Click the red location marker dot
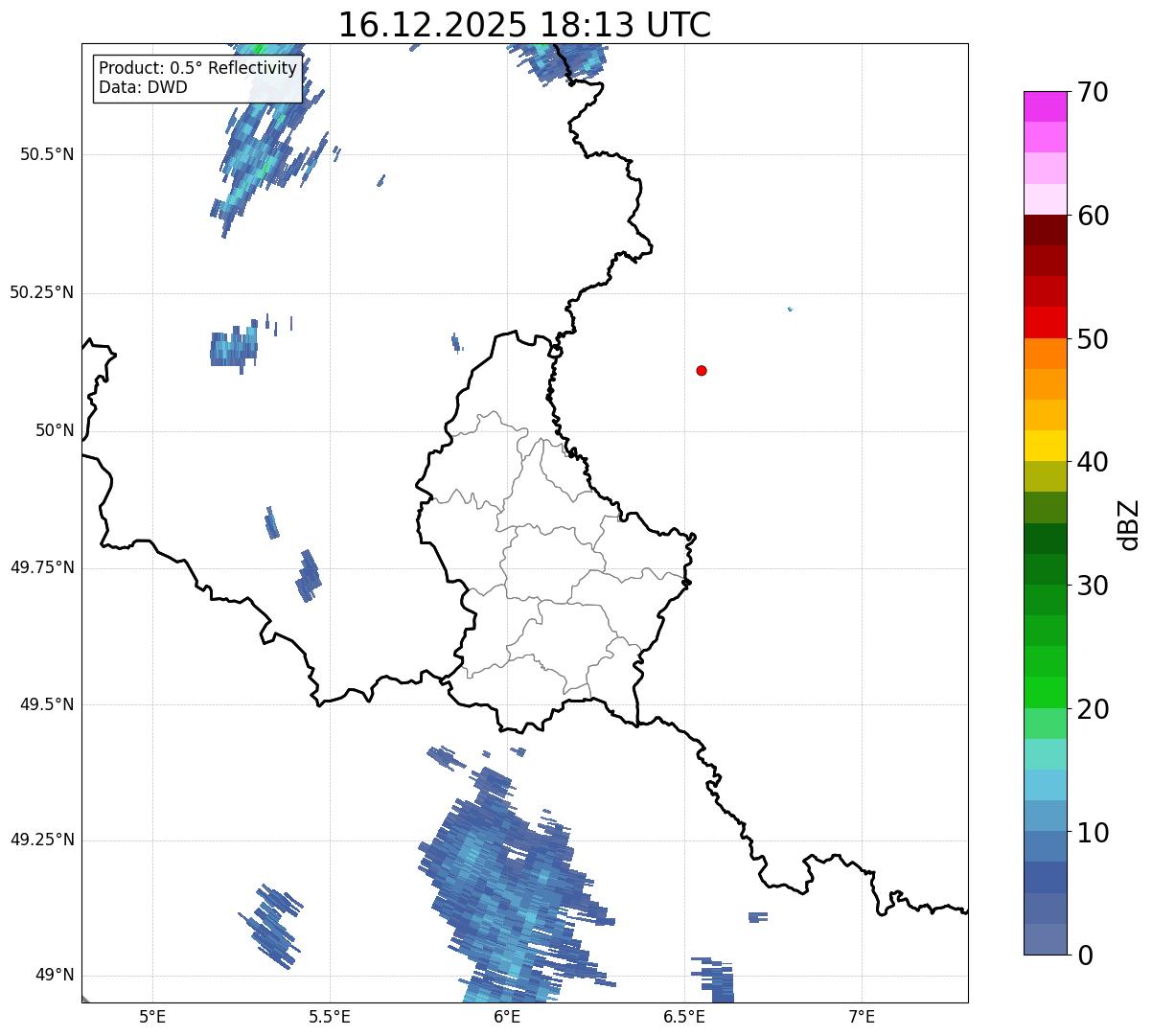 pyautogui.click(x=702, y=370)
